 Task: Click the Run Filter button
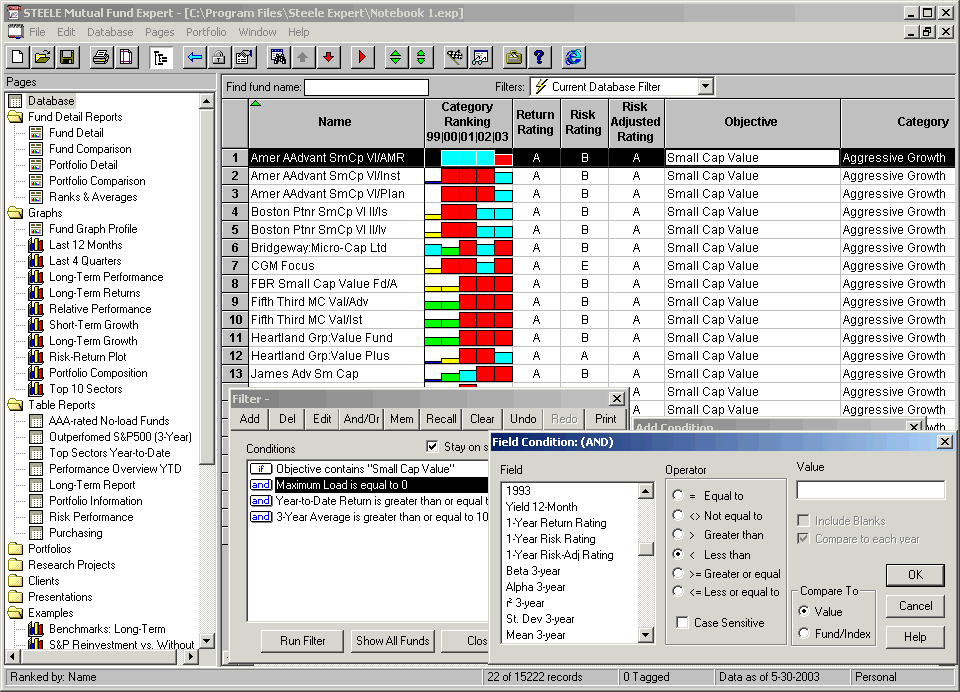(x=302, y=641)
